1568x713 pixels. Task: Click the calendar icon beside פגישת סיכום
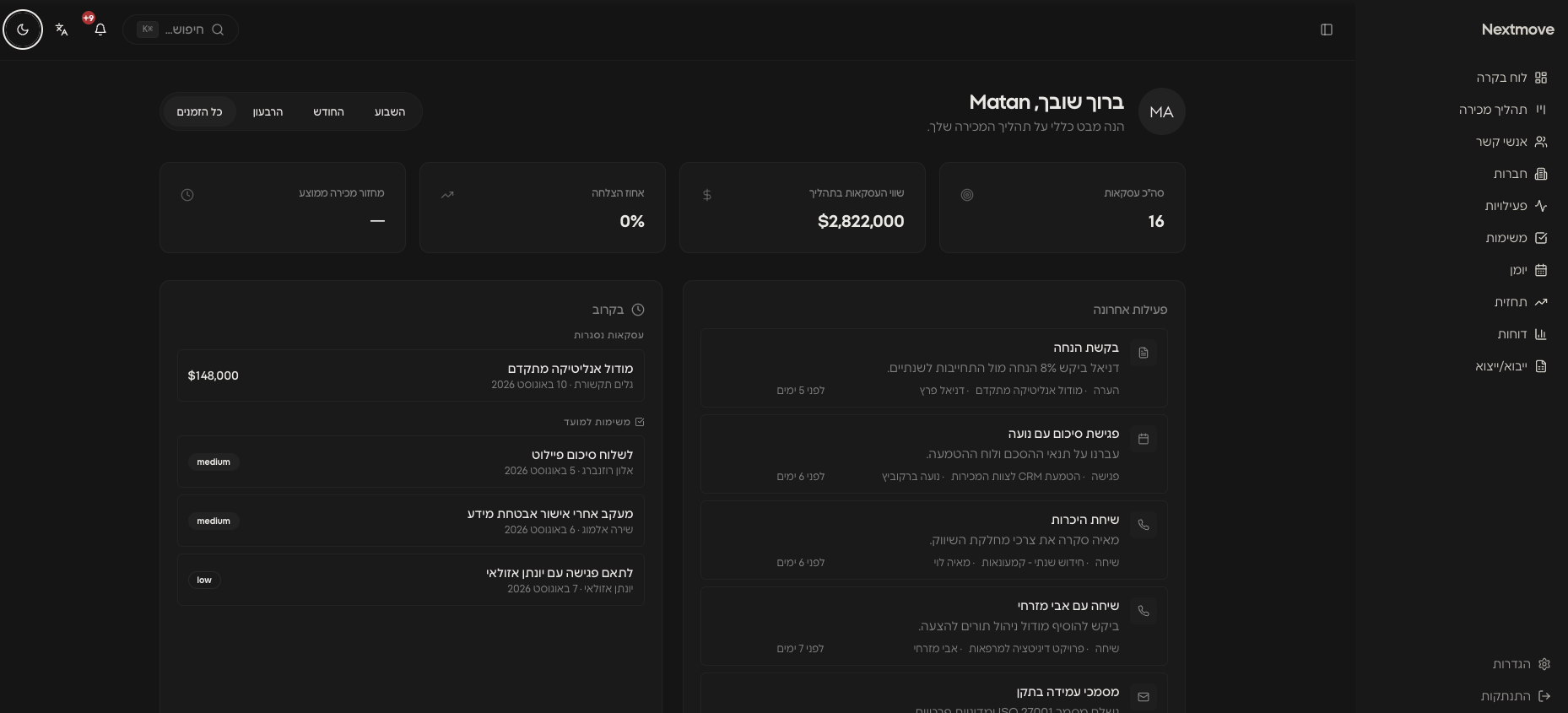pos(1144,439)
